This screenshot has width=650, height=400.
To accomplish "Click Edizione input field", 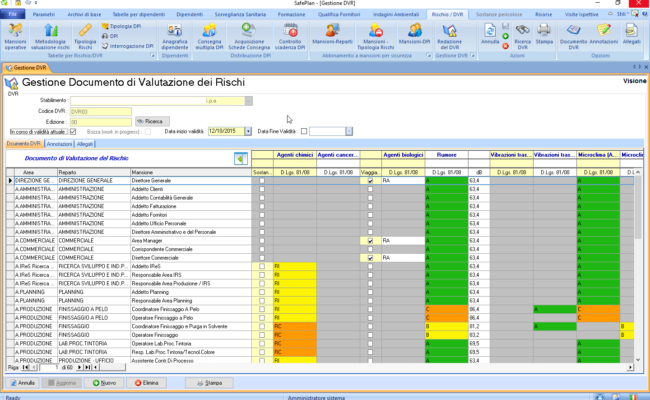I will pos(101,122).
